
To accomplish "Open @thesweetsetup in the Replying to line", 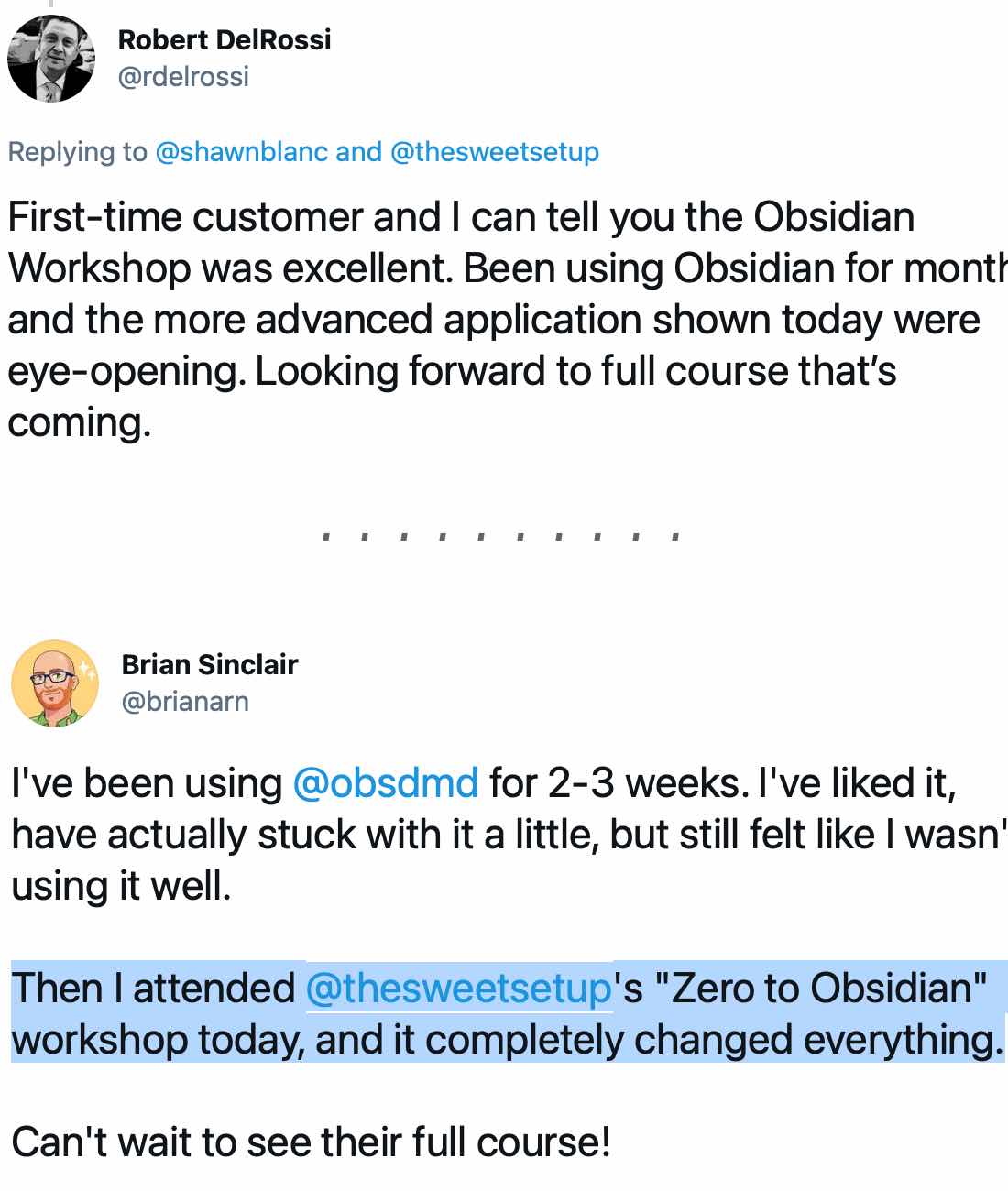I will pos(495,152).
